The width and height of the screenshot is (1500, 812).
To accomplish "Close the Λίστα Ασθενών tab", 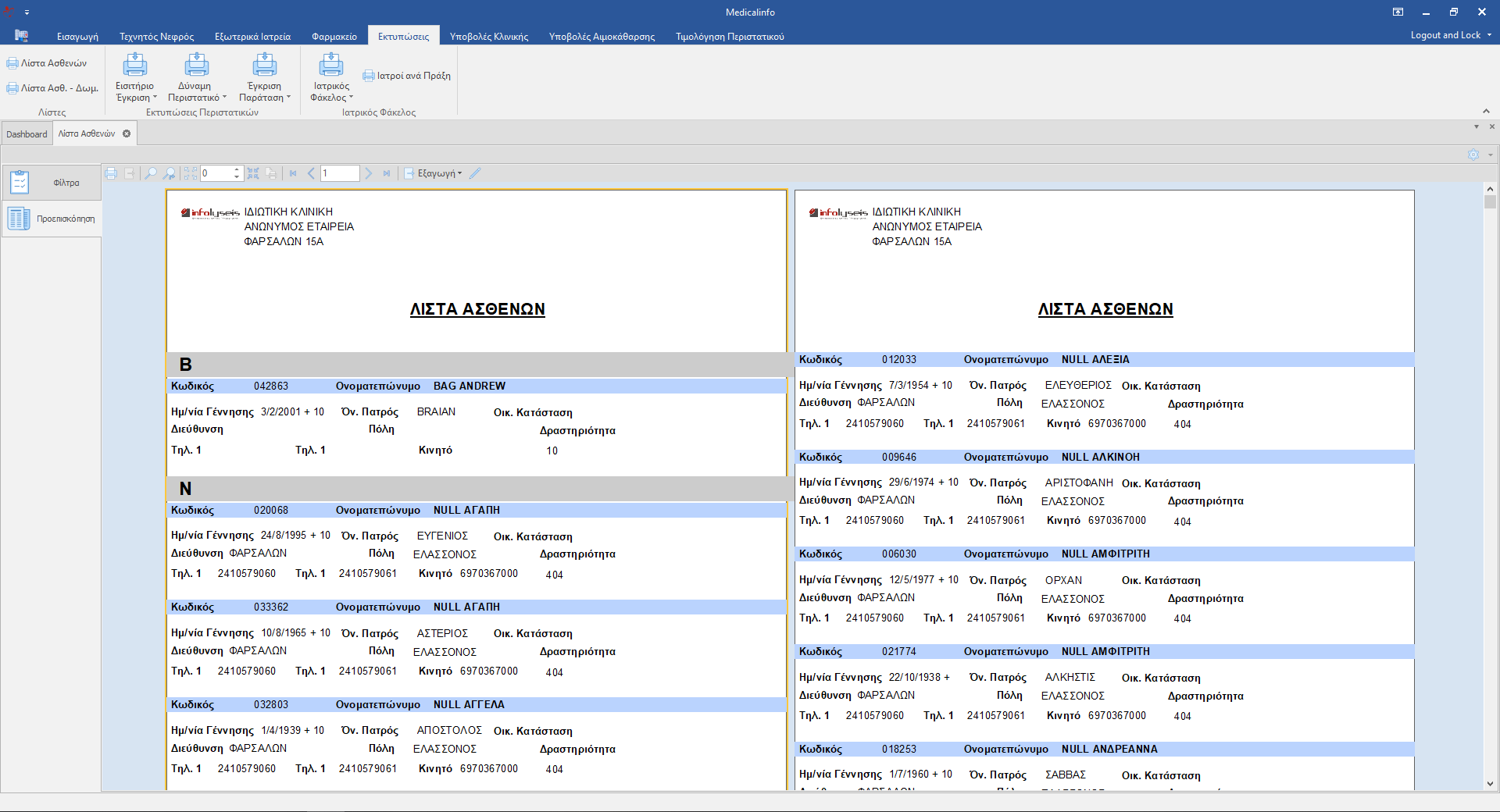I will click(127, 134).
